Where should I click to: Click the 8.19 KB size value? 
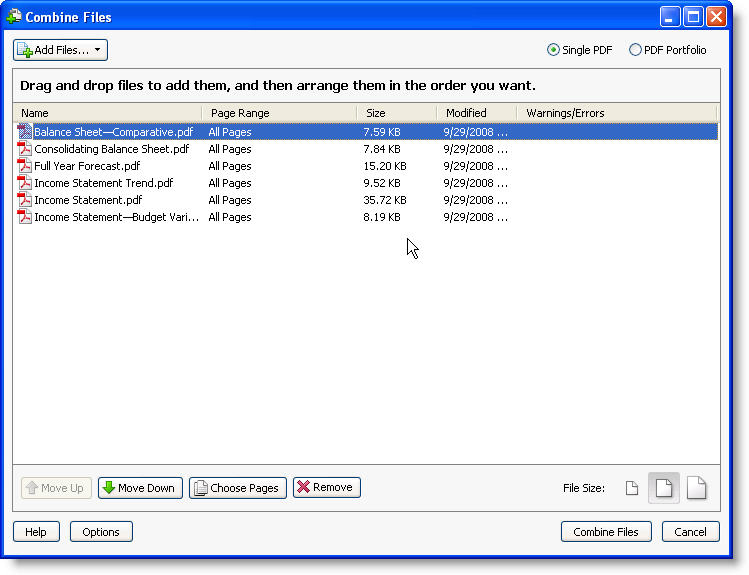click(382, 217)
